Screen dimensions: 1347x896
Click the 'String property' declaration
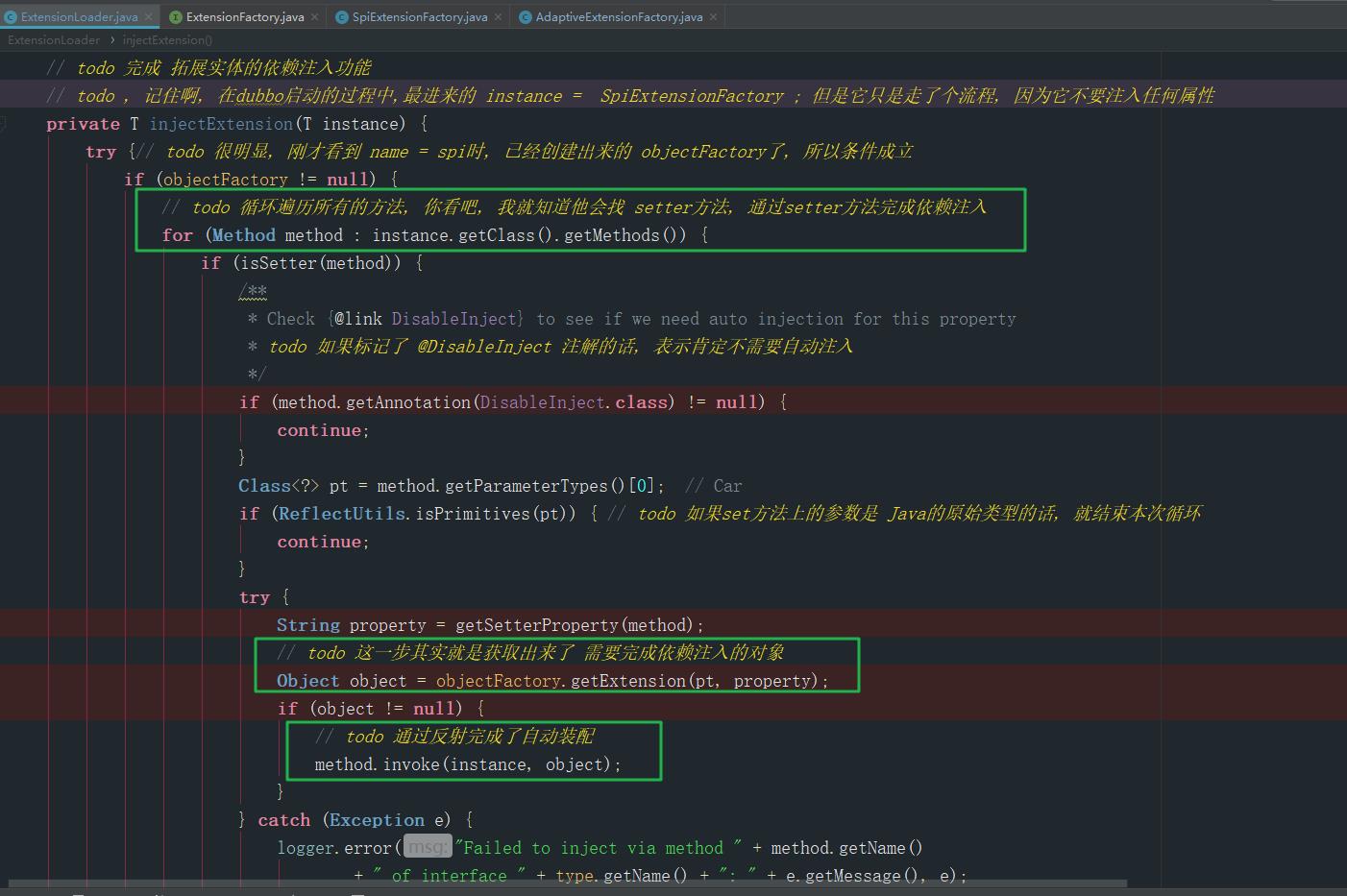[x=351, y=625]
